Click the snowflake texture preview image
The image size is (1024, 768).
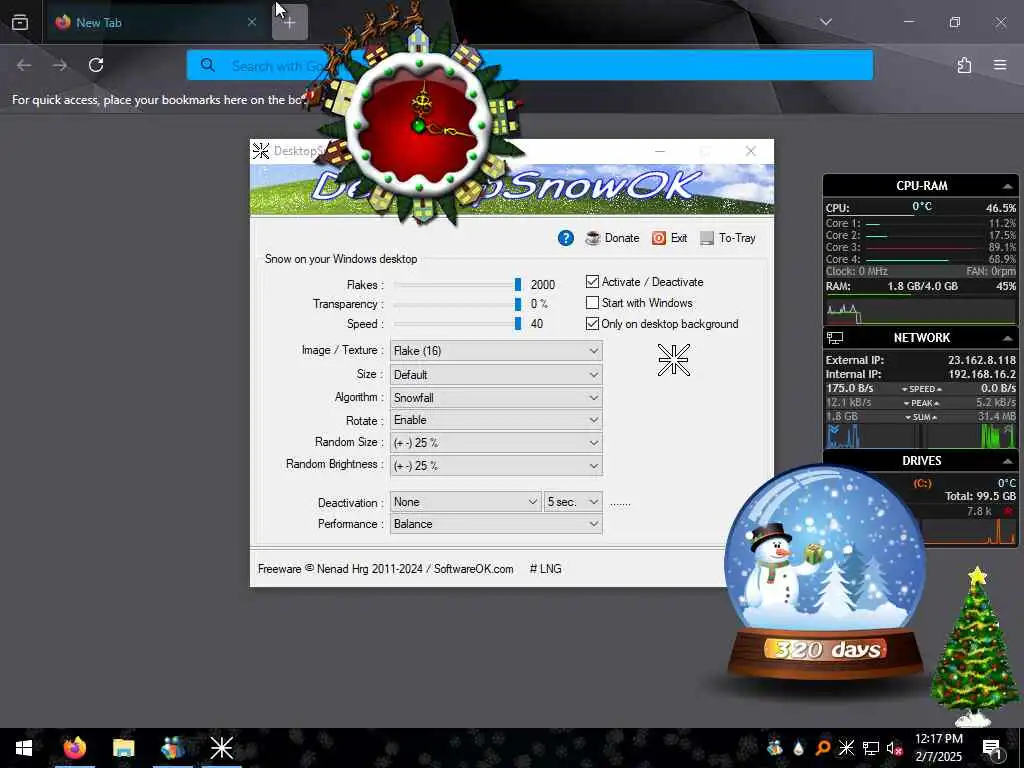click(673, 360)
